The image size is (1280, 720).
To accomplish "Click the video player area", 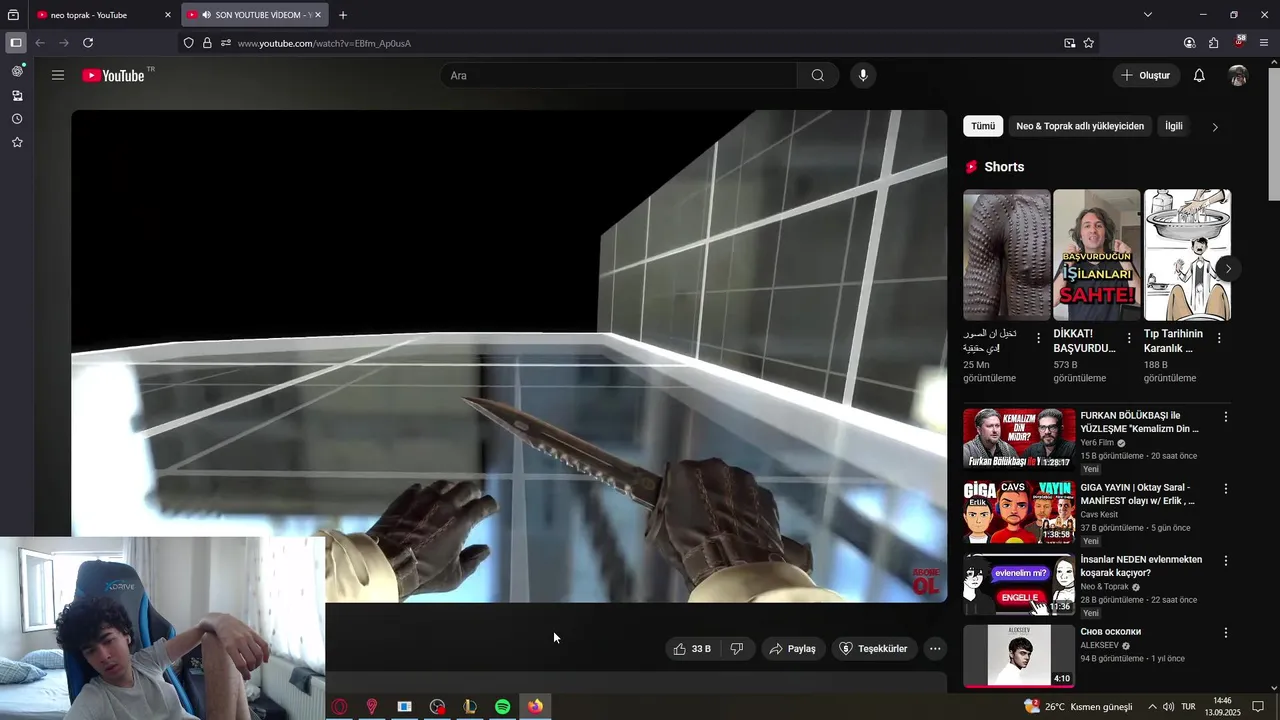I will [x=509, y=356].
